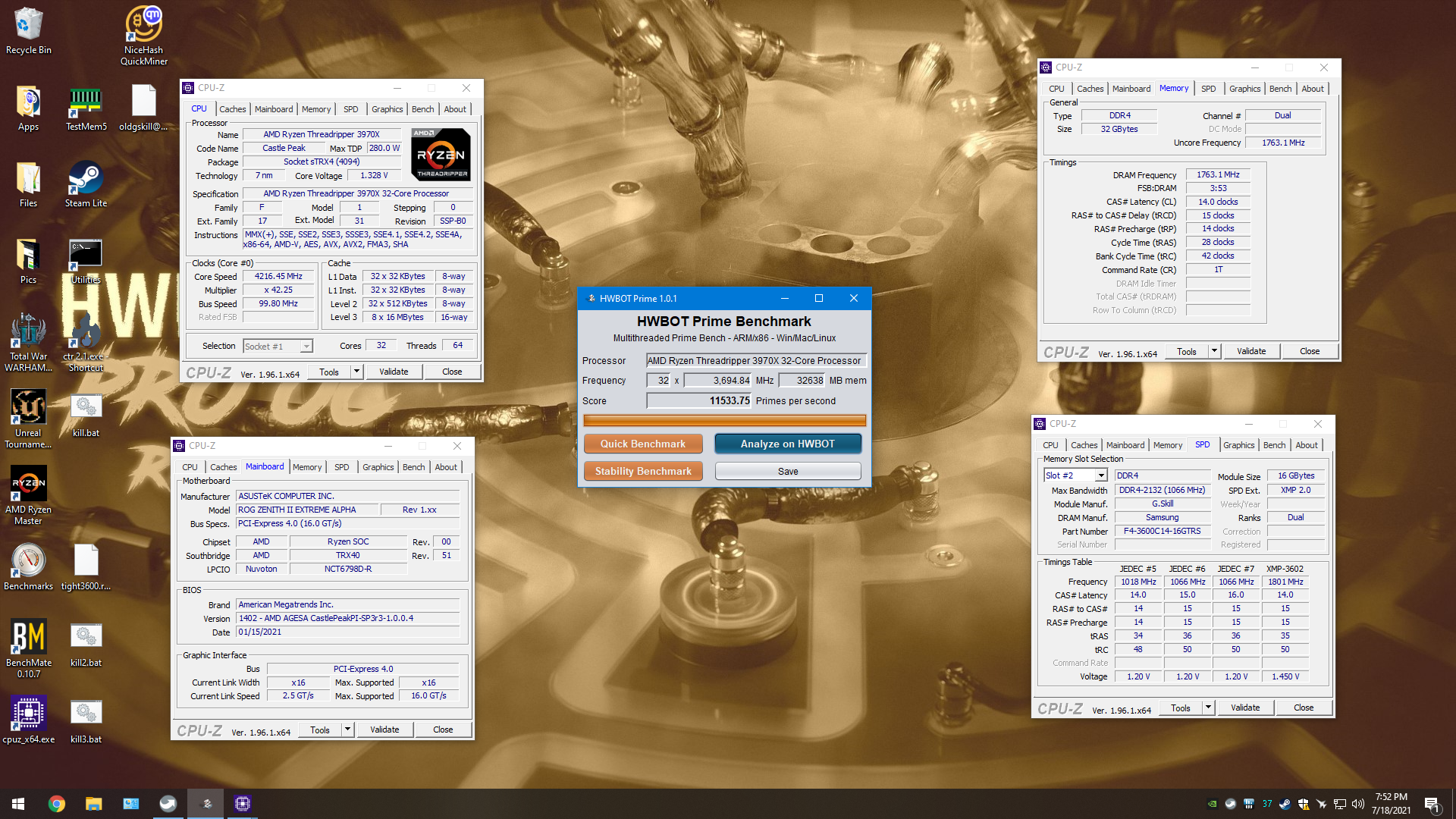Open the Windows Security shield tray icon

pos(1303,804)
